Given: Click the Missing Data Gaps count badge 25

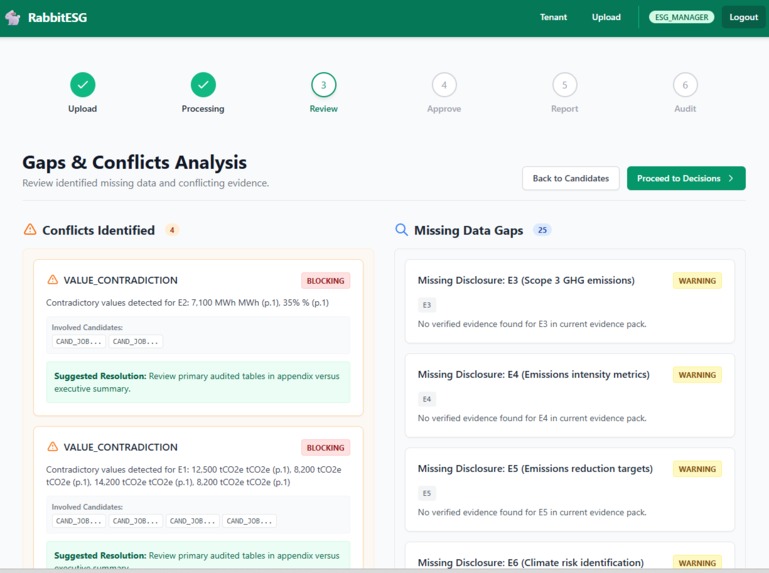Looking at the screenshot, I should click(x=542, y=230).
